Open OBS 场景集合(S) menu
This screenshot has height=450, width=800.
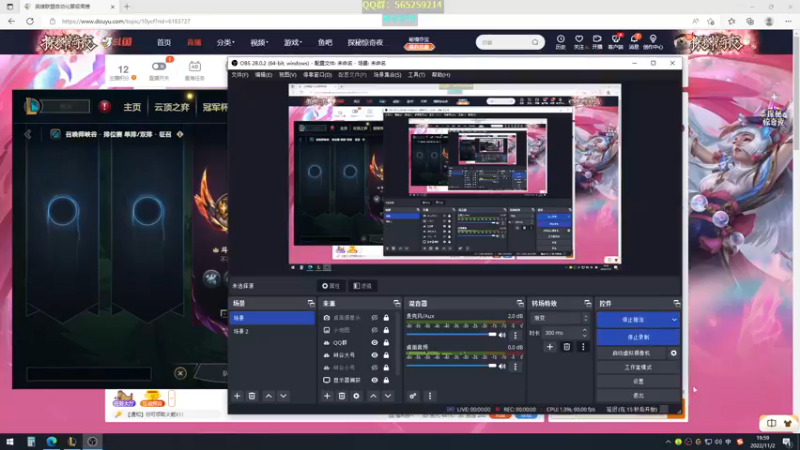(x=387, y=75)
